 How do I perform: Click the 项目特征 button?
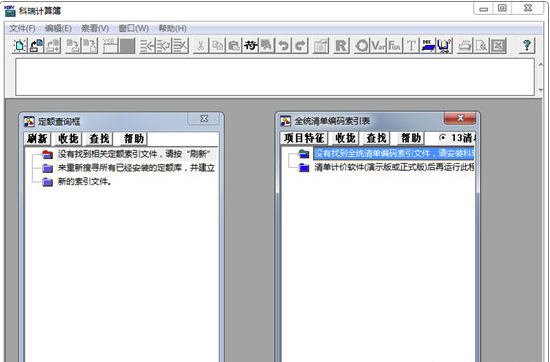(x=304, y=138)
